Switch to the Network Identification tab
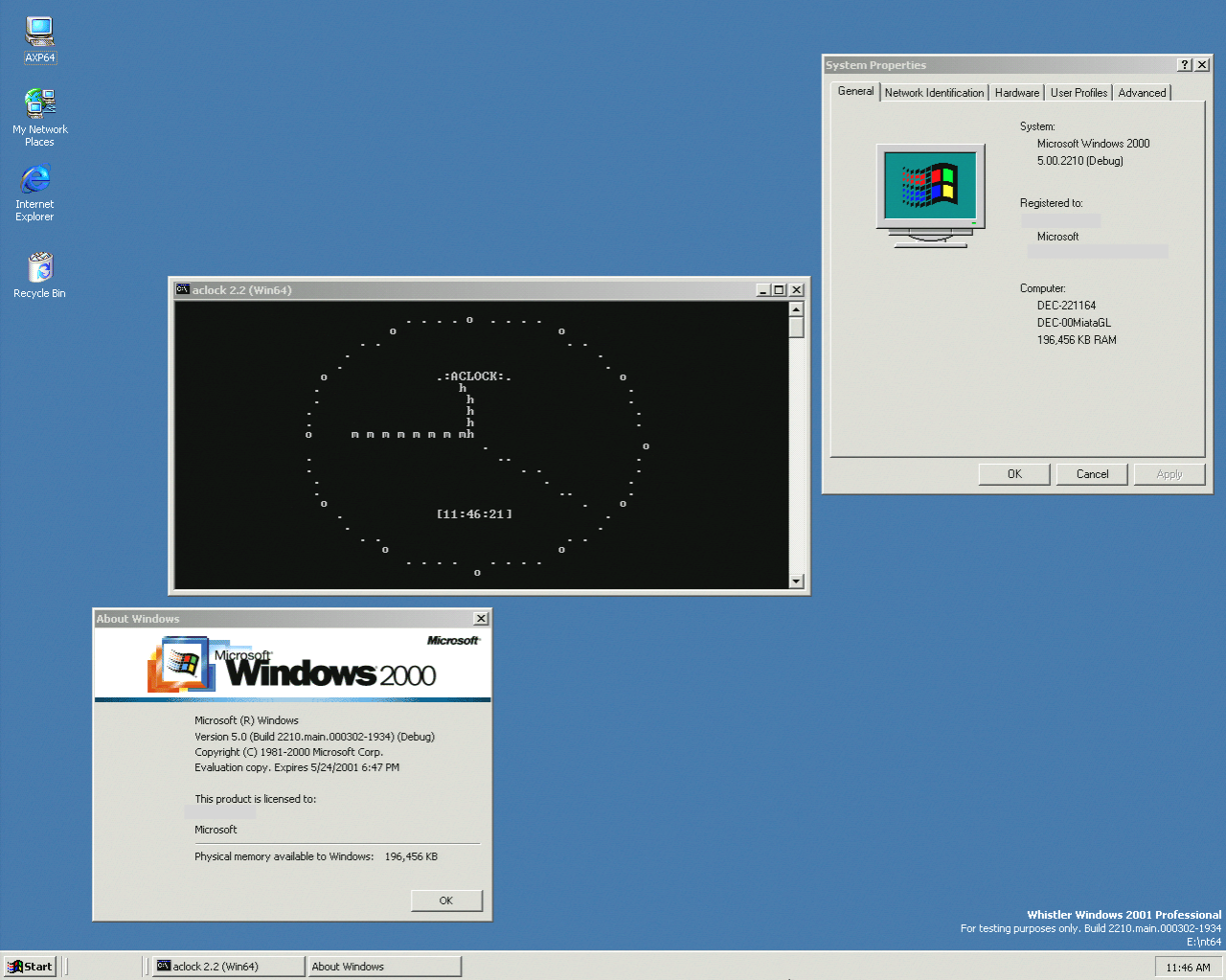This screenshot has height=980, width=1226. tap(933, 93)
